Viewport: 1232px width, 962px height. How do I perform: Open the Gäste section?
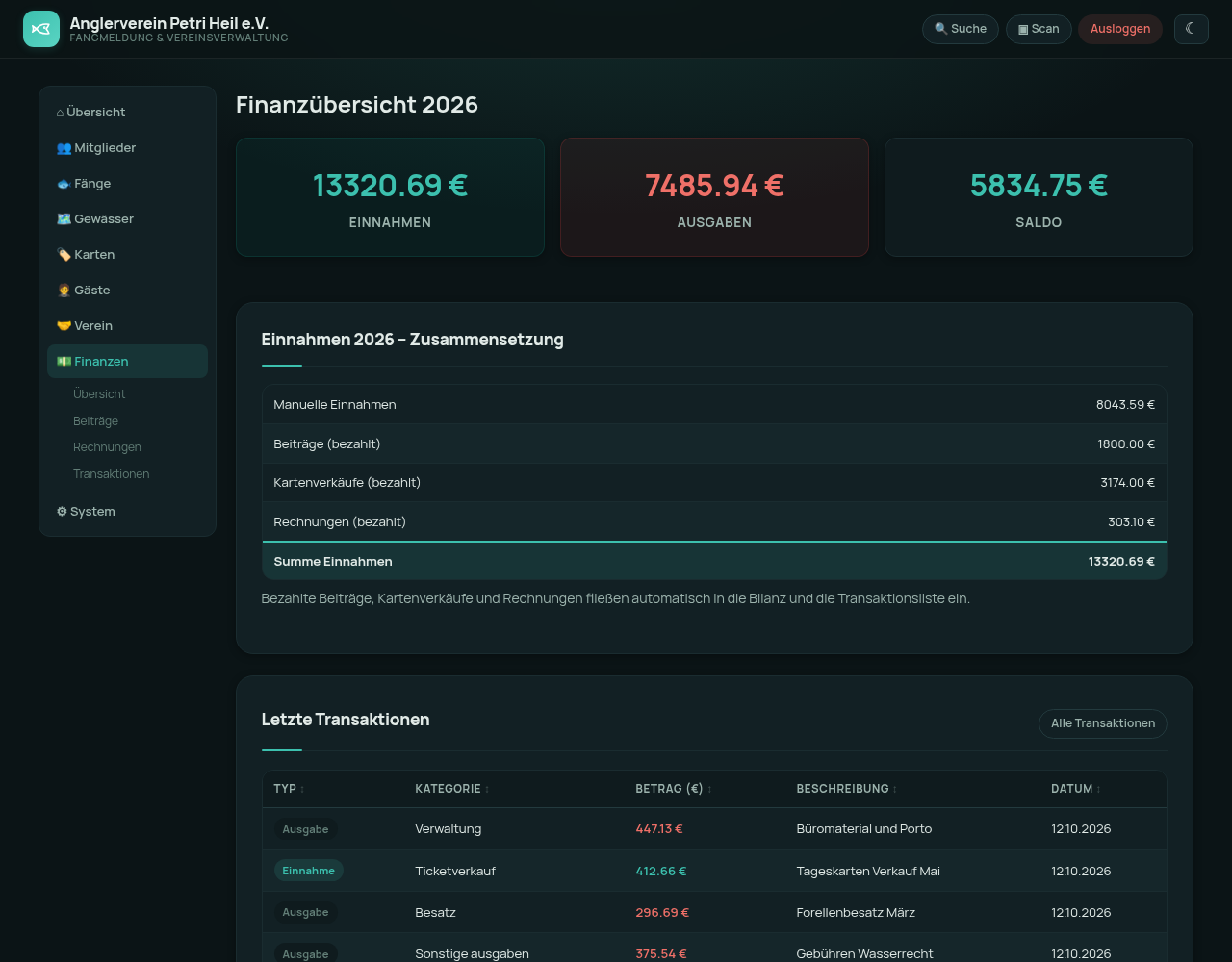[x=127, y=291]
